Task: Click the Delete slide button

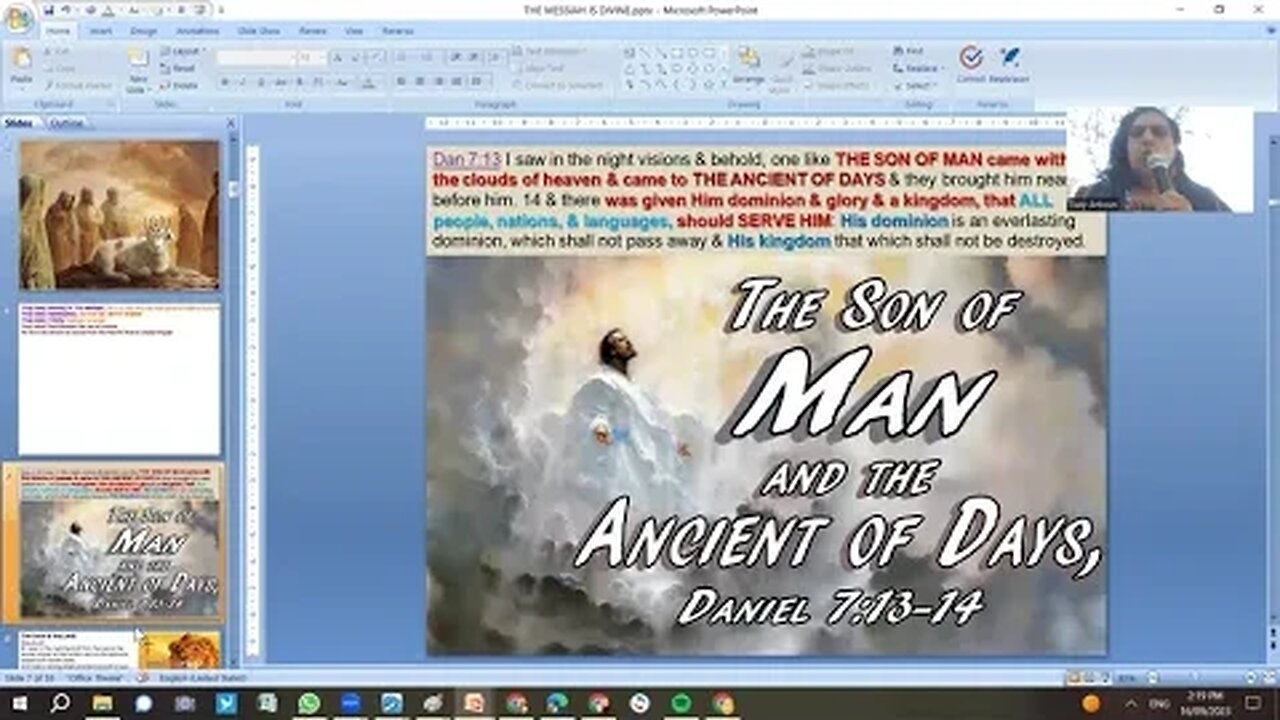Action: pos(180,85)
